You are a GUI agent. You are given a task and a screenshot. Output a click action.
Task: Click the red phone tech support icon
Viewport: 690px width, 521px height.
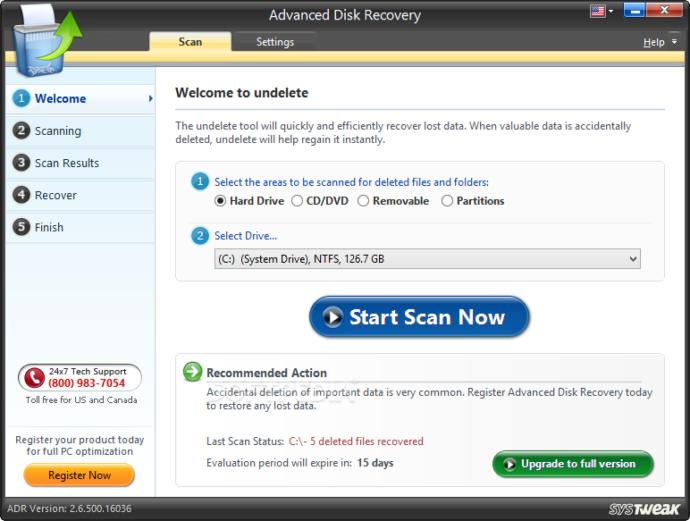34,378
